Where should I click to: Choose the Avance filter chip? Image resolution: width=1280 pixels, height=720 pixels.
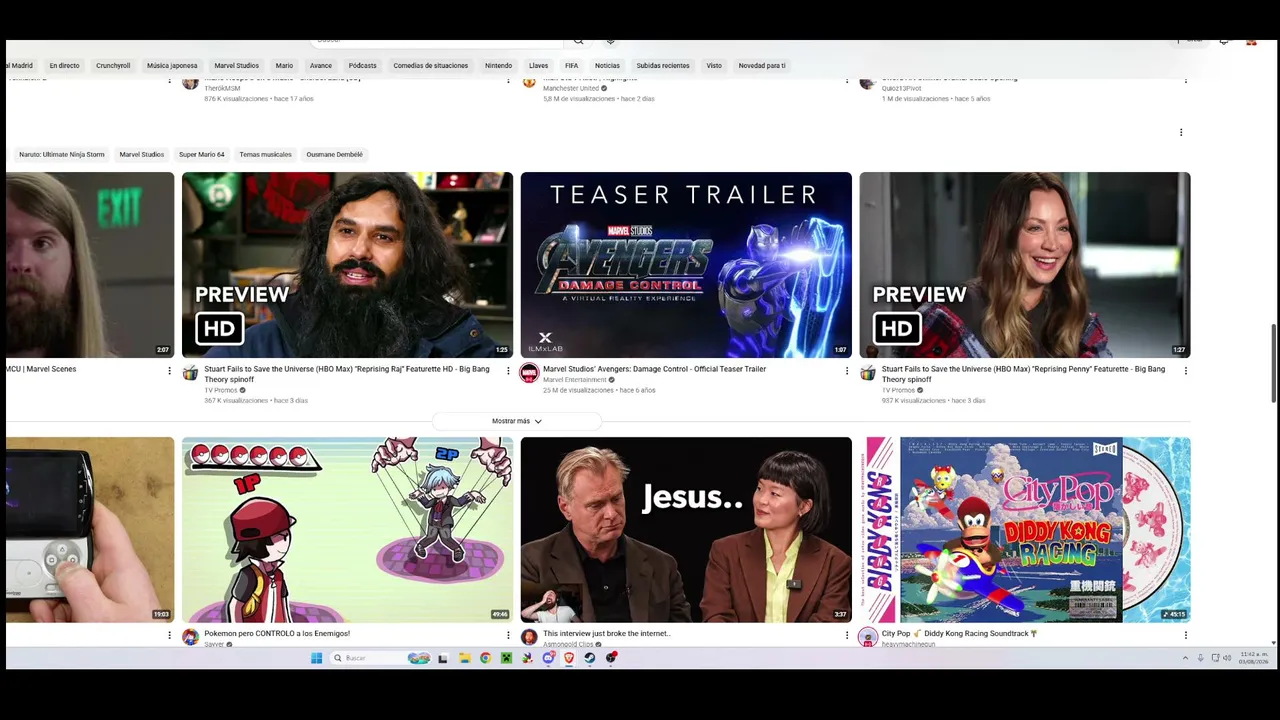click(x=320, y=66)
